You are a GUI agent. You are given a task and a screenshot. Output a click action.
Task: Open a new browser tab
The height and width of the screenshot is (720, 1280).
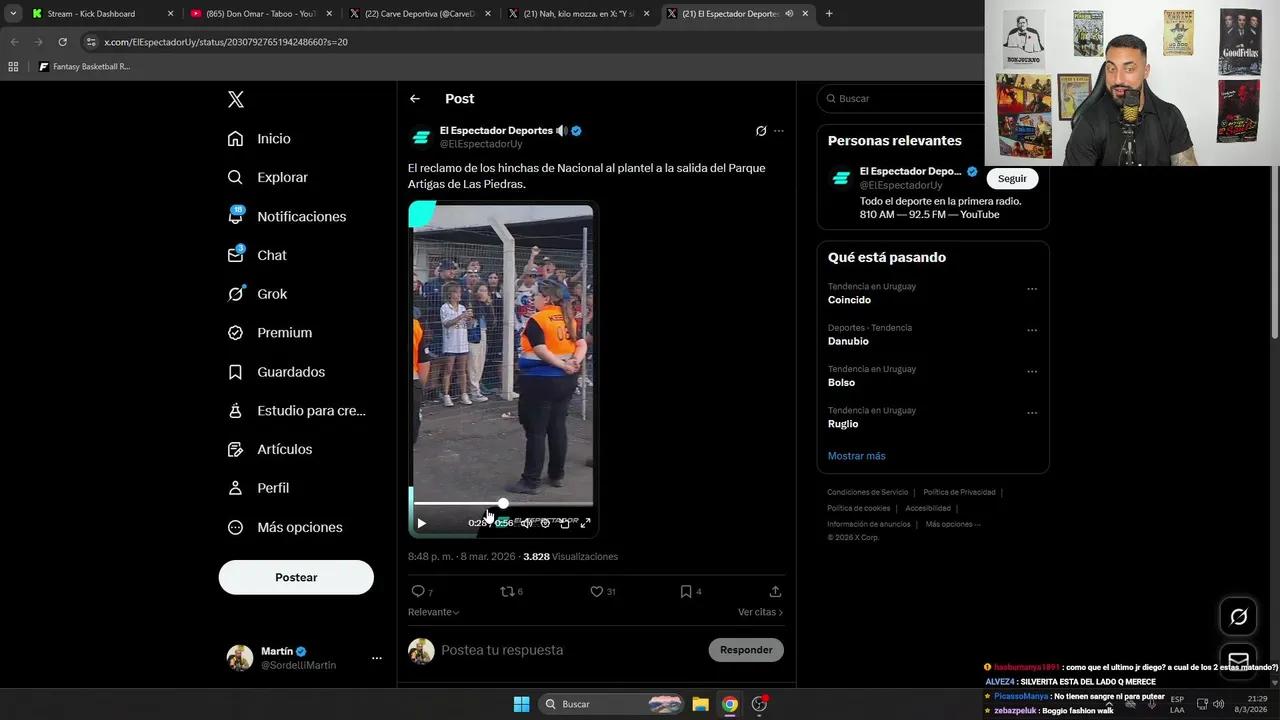click(x=829, y=14)
